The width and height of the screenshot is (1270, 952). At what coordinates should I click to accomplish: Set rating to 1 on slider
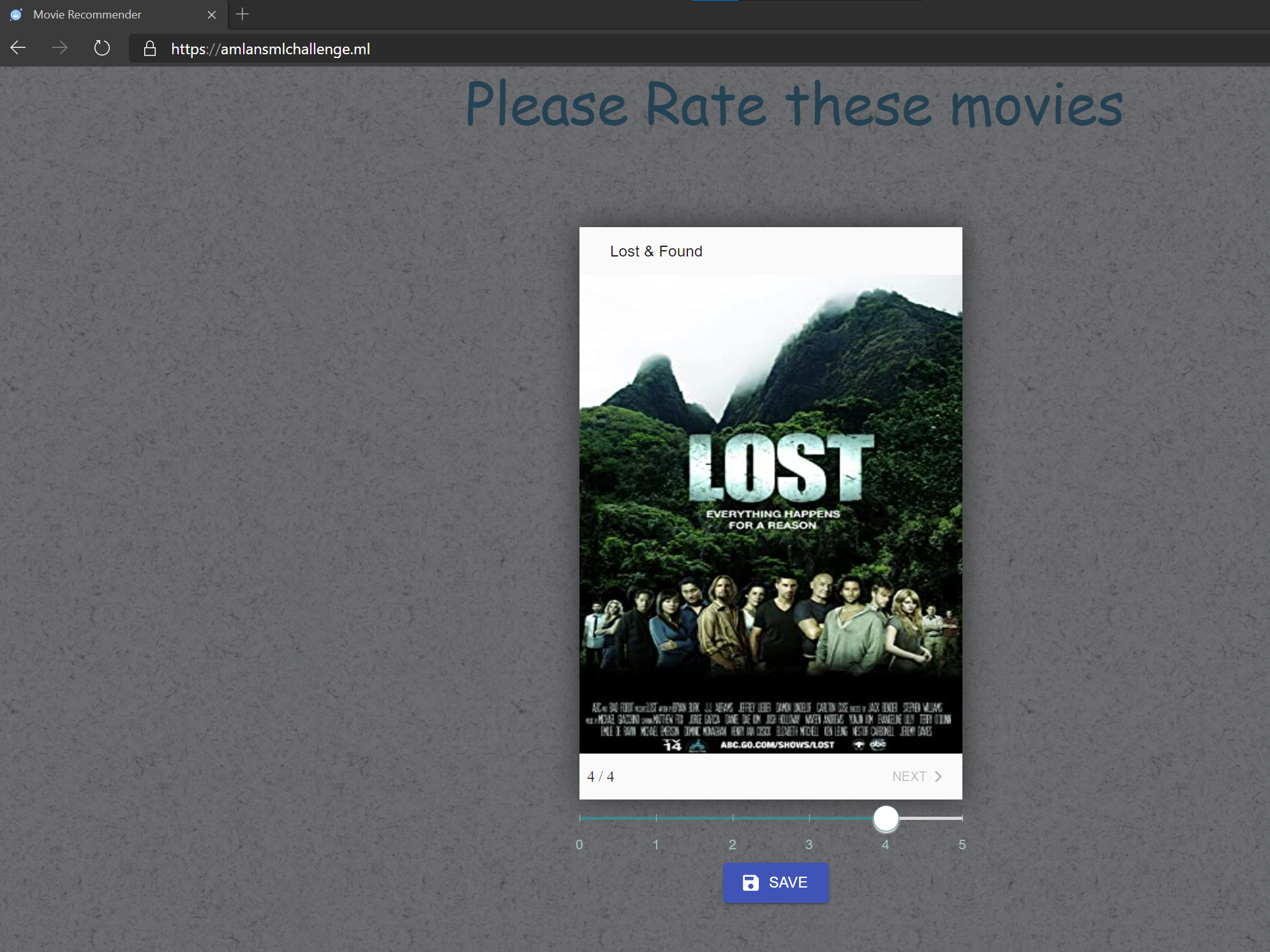click(x=656, y=818)
